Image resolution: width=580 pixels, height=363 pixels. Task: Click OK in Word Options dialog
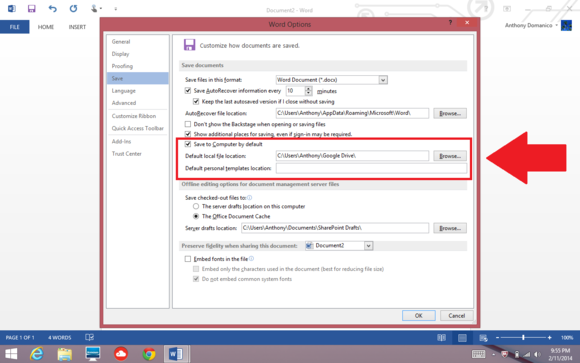[x=418, y=316]
